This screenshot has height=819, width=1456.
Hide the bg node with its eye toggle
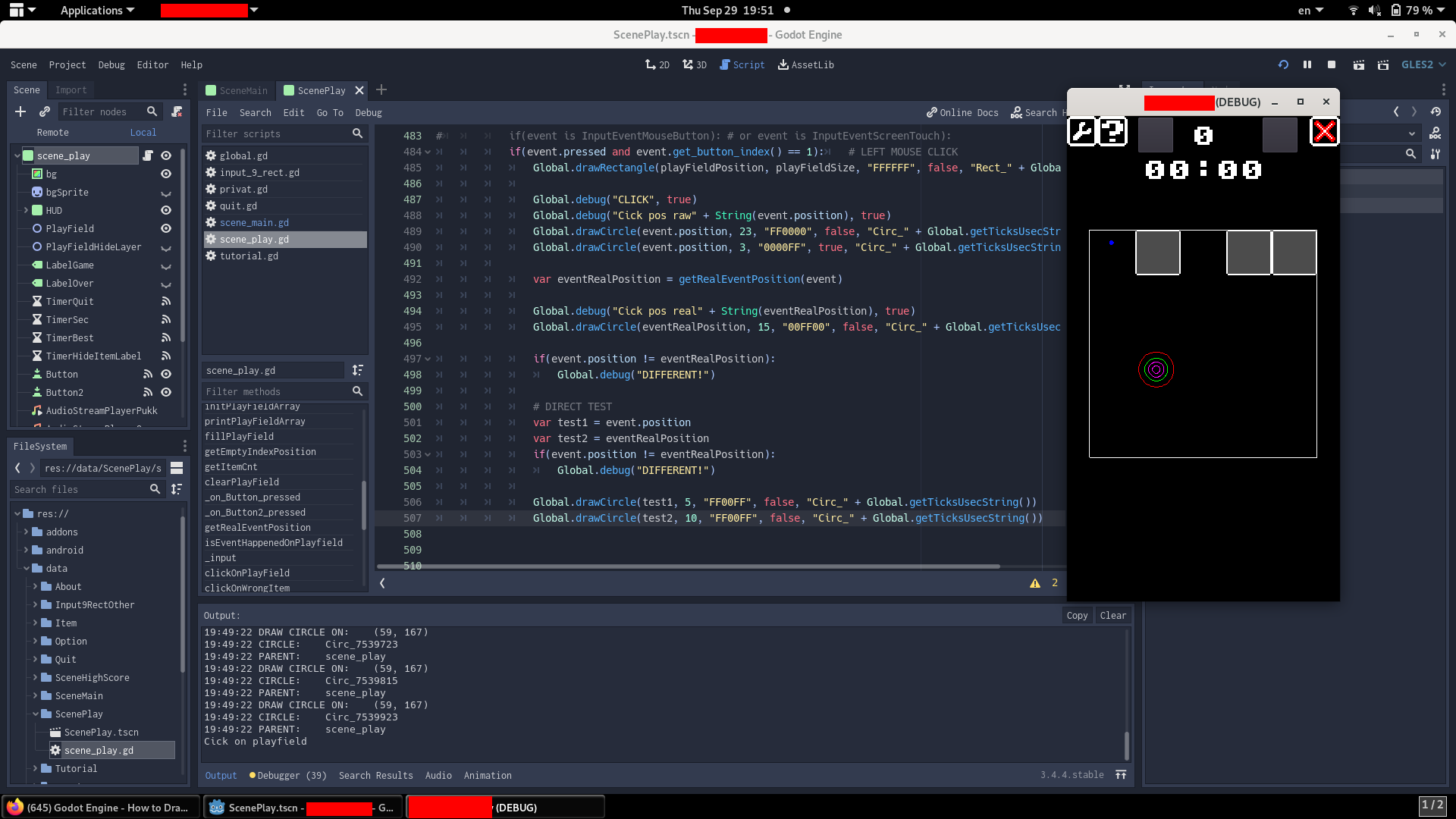pos(166,174)
